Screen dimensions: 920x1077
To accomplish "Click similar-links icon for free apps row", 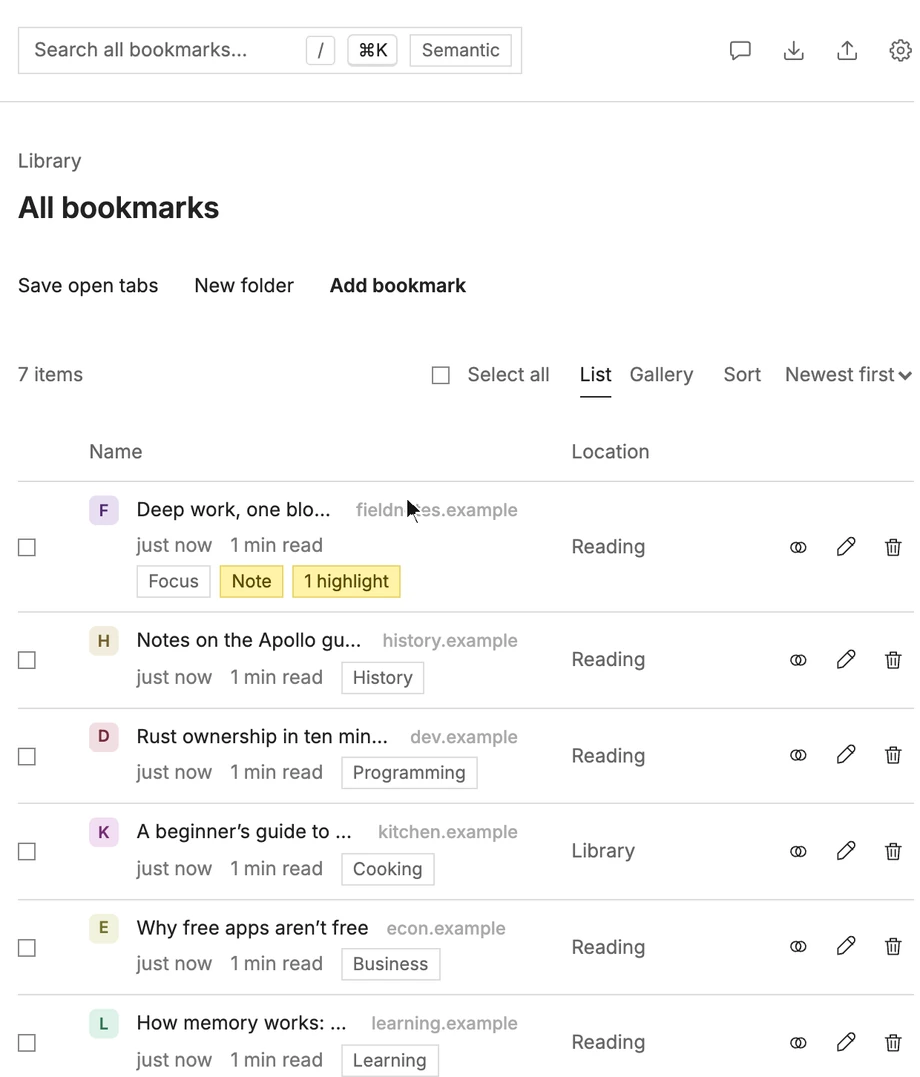I will [x=798, y=947].
